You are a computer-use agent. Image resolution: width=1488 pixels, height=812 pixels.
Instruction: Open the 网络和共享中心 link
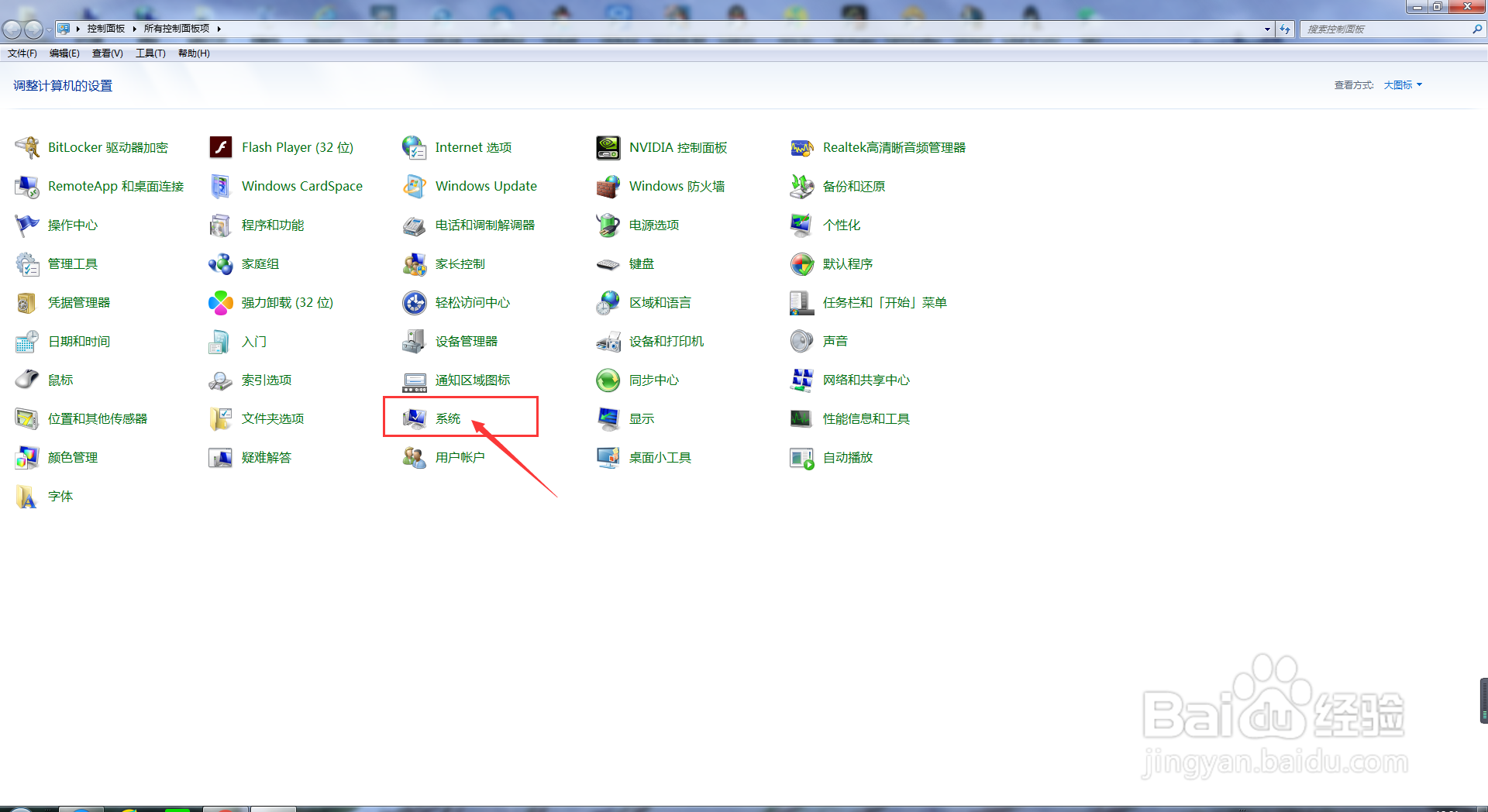pos(866,380)
